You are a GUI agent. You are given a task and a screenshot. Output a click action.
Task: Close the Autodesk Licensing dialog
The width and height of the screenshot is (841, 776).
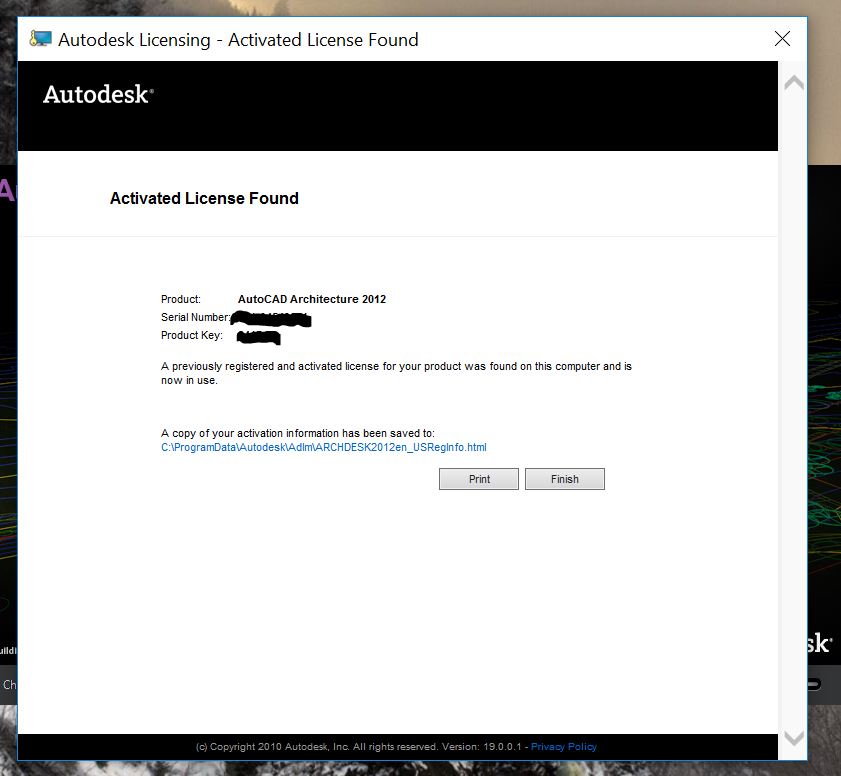tap(782, 39)
